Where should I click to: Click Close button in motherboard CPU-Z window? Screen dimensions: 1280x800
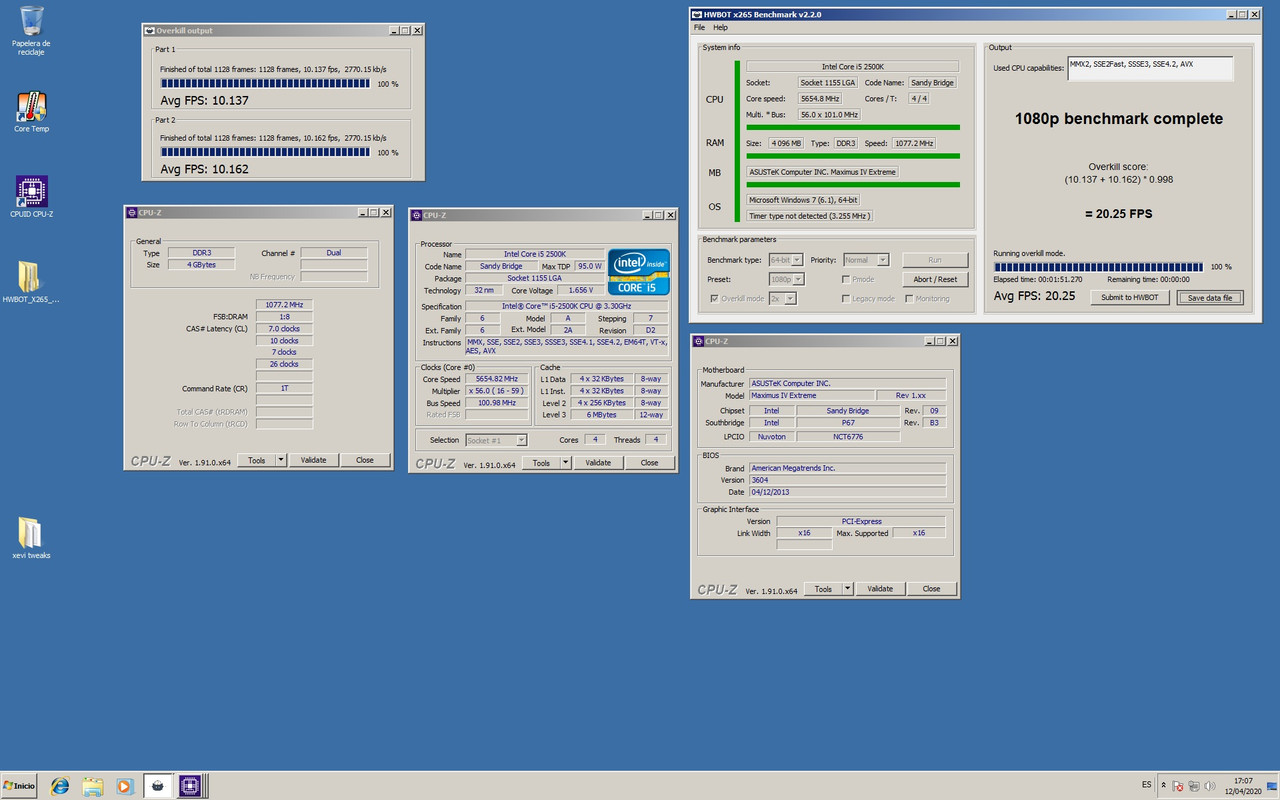point(932,589)
